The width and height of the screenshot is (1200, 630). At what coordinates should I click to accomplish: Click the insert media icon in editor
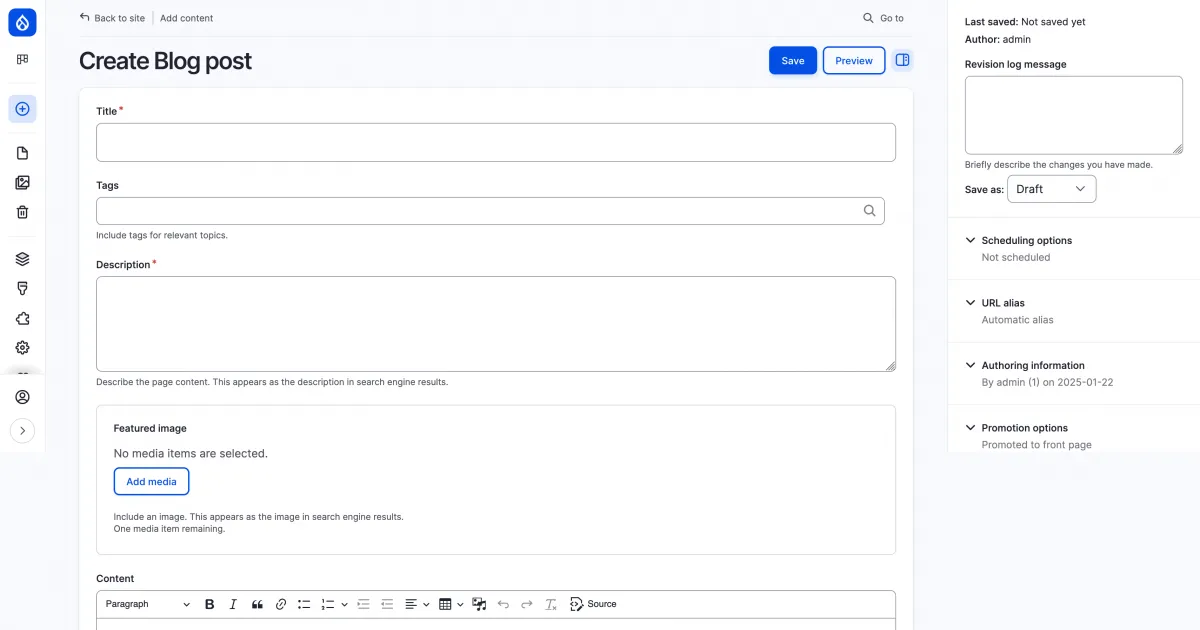(x=480, y=604)
